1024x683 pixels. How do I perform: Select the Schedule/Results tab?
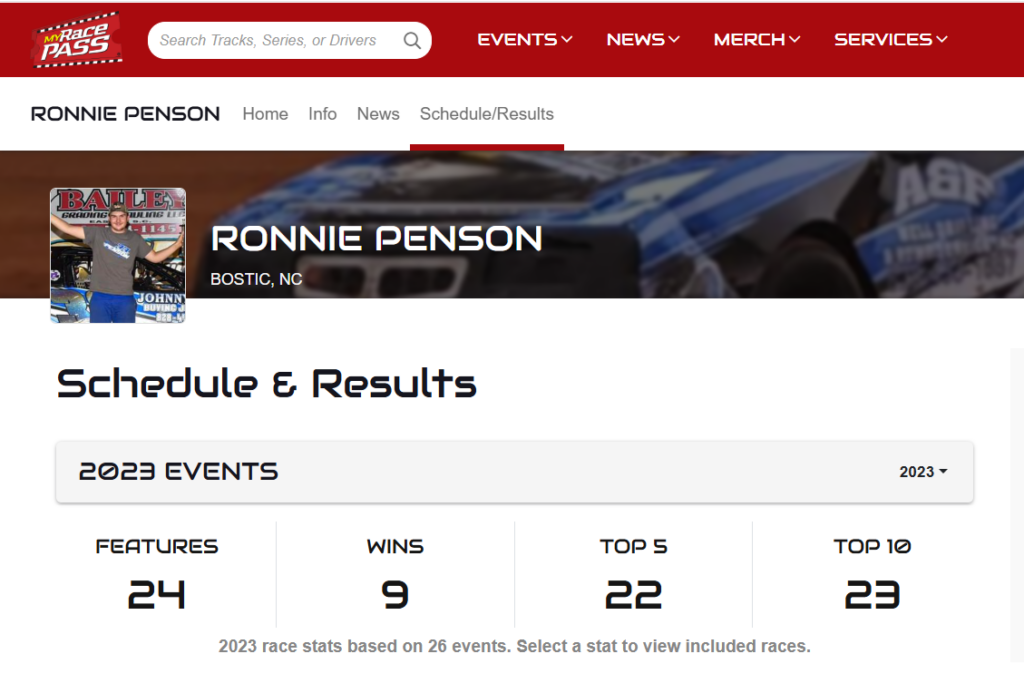tap(487, 114)
